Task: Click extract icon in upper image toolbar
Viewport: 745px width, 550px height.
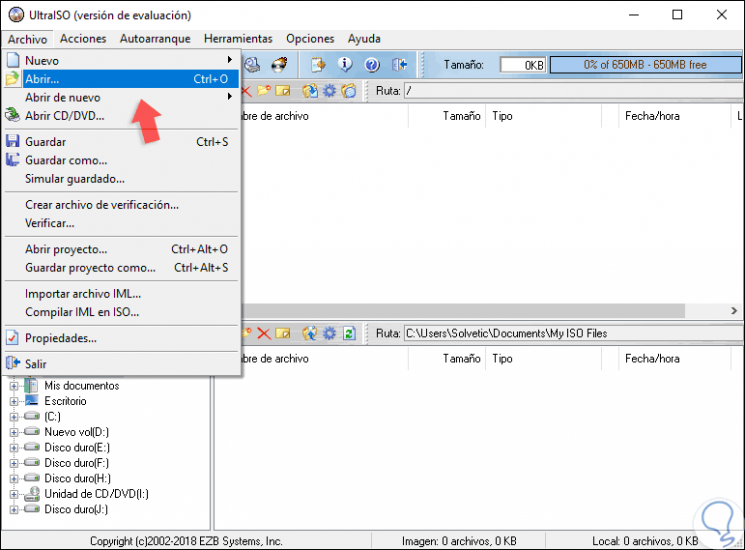Action: 310,91
